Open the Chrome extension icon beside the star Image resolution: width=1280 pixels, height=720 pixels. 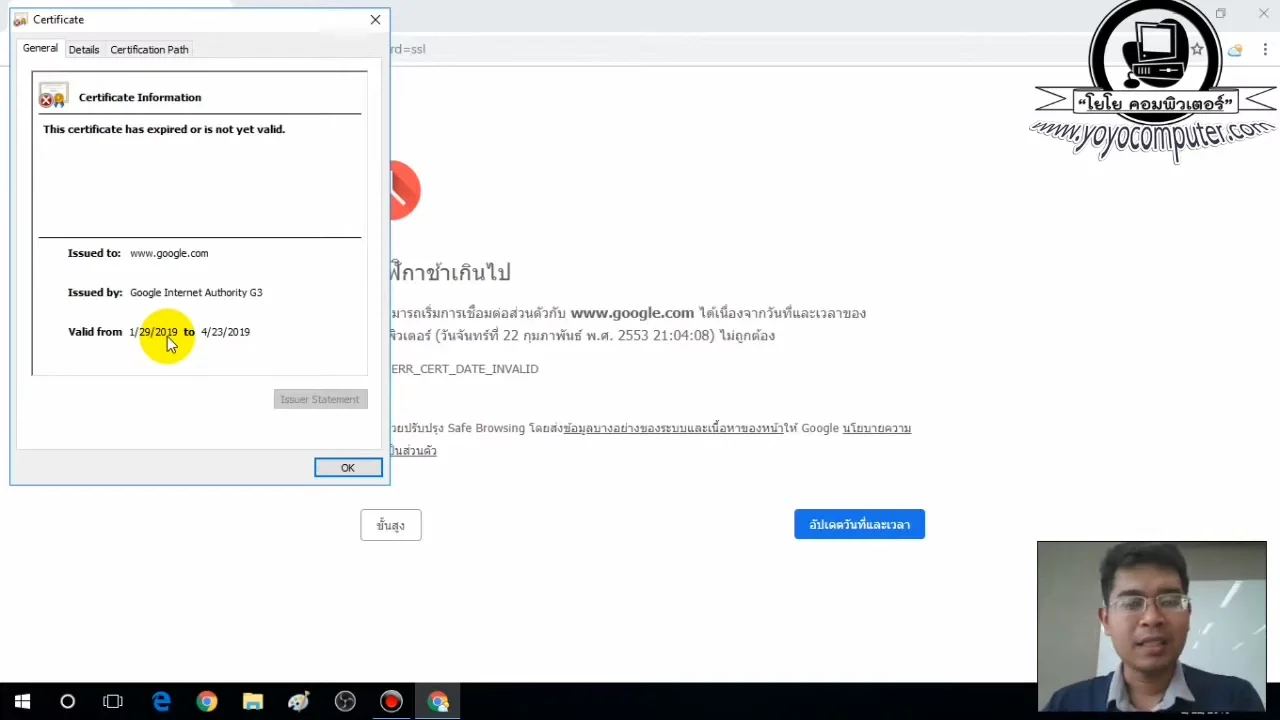tap(1235, 48)
